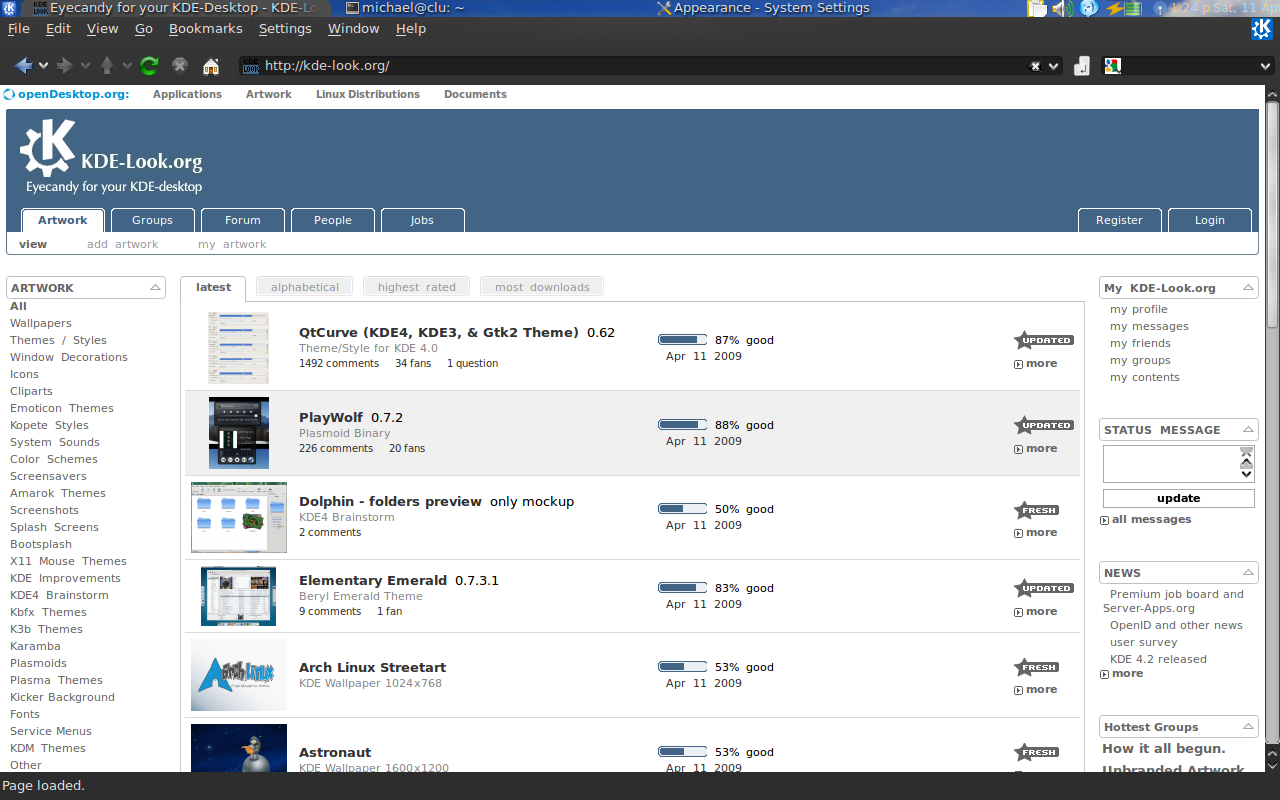
Task: Open the Settings menu
Action: click(285, 29)
